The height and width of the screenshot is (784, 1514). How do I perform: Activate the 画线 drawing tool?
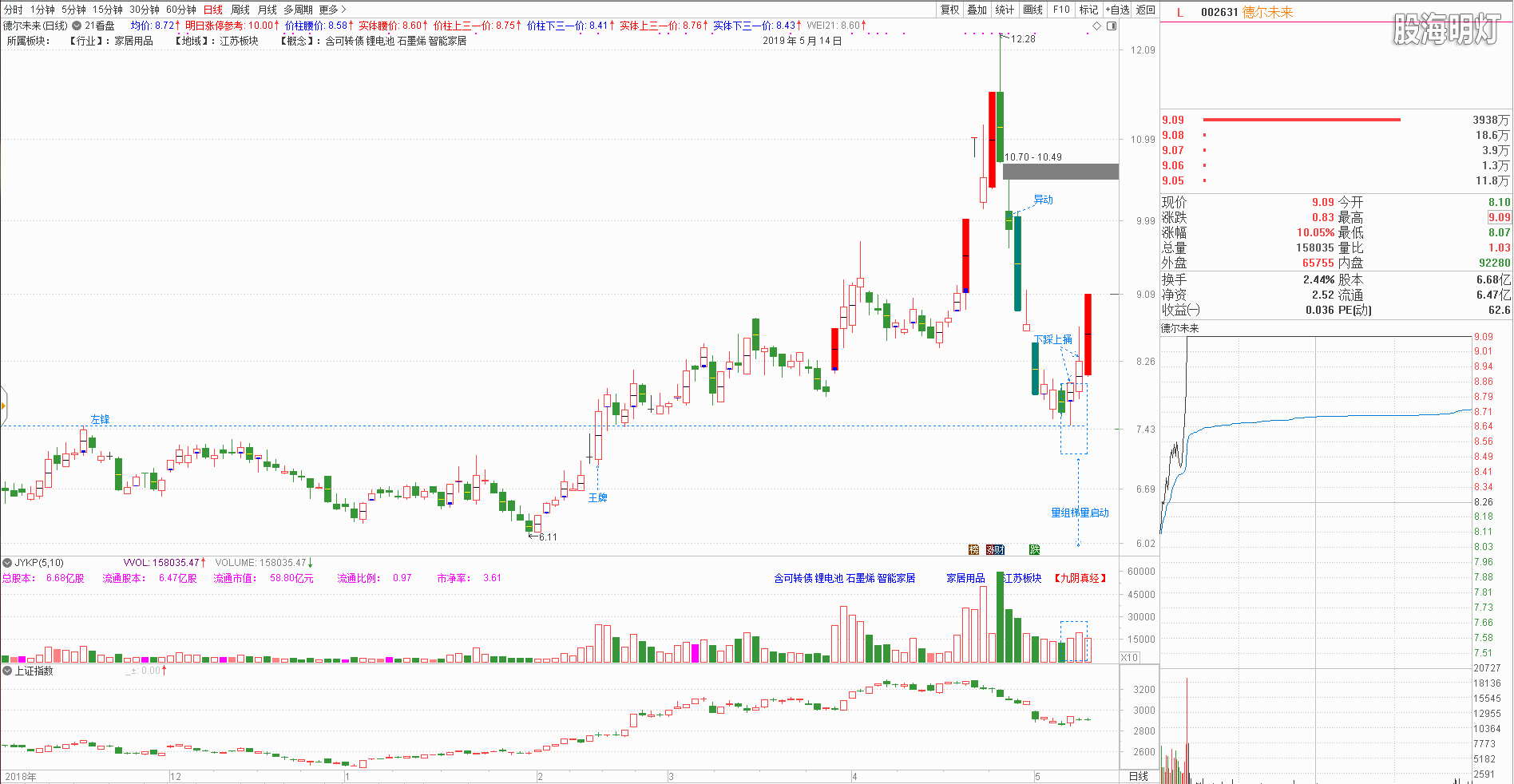point(1033,10)
